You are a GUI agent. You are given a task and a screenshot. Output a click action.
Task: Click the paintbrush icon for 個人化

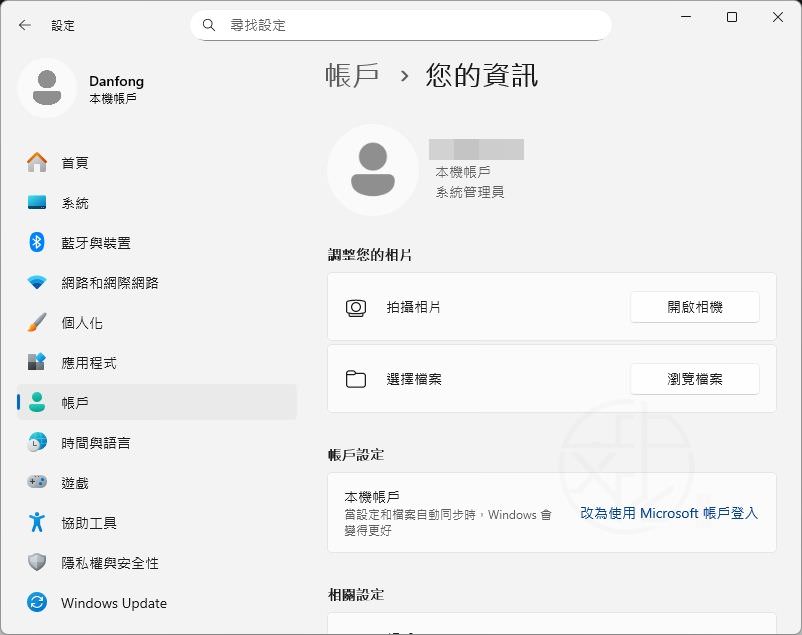tap(37, 322)
